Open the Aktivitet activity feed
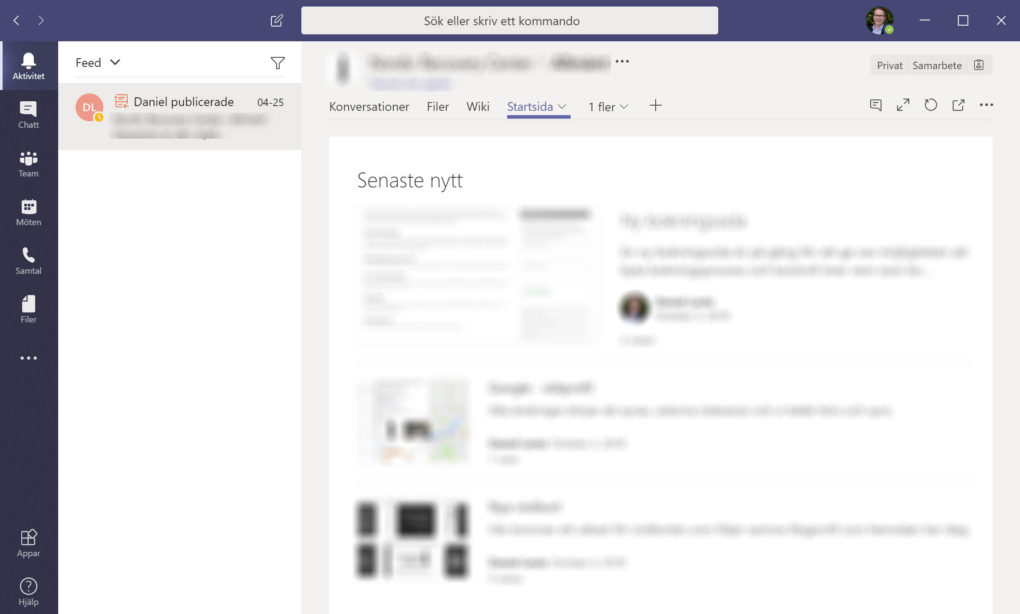 tap(28, 66)
